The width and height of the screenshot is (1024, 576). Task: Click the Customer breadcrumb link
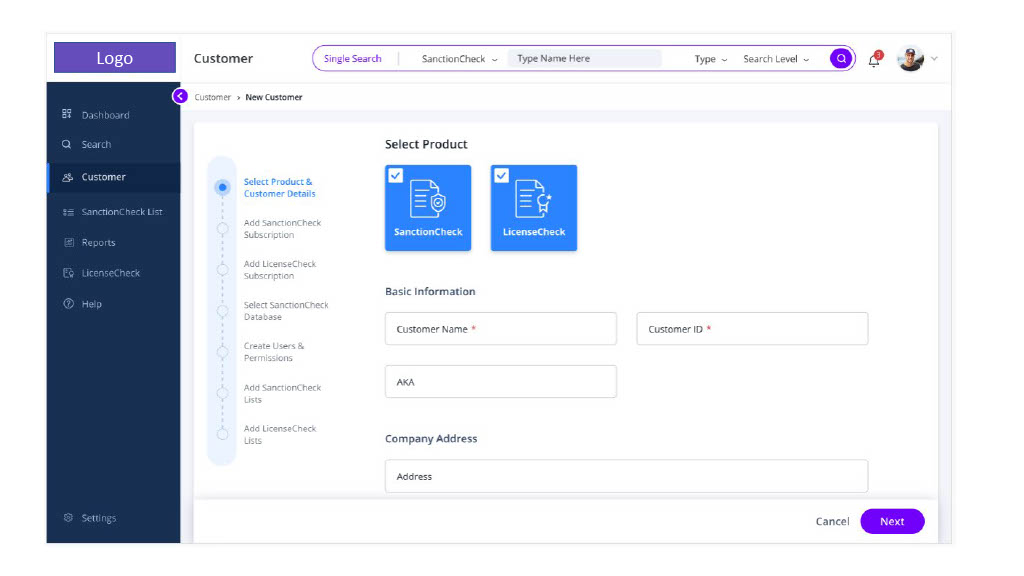tap(212, 97)
